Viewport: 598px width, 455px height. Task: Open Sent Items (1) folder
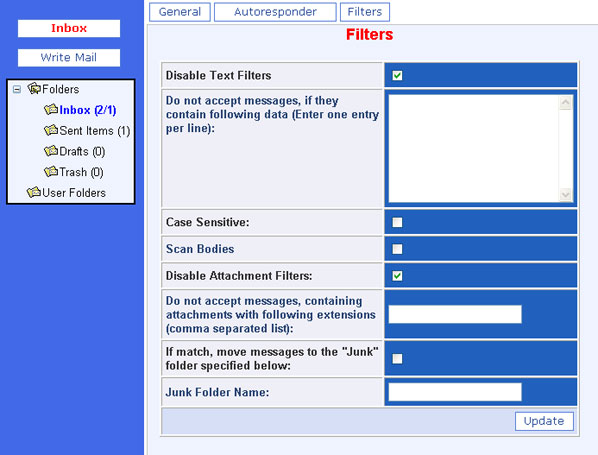coord(95,131)
